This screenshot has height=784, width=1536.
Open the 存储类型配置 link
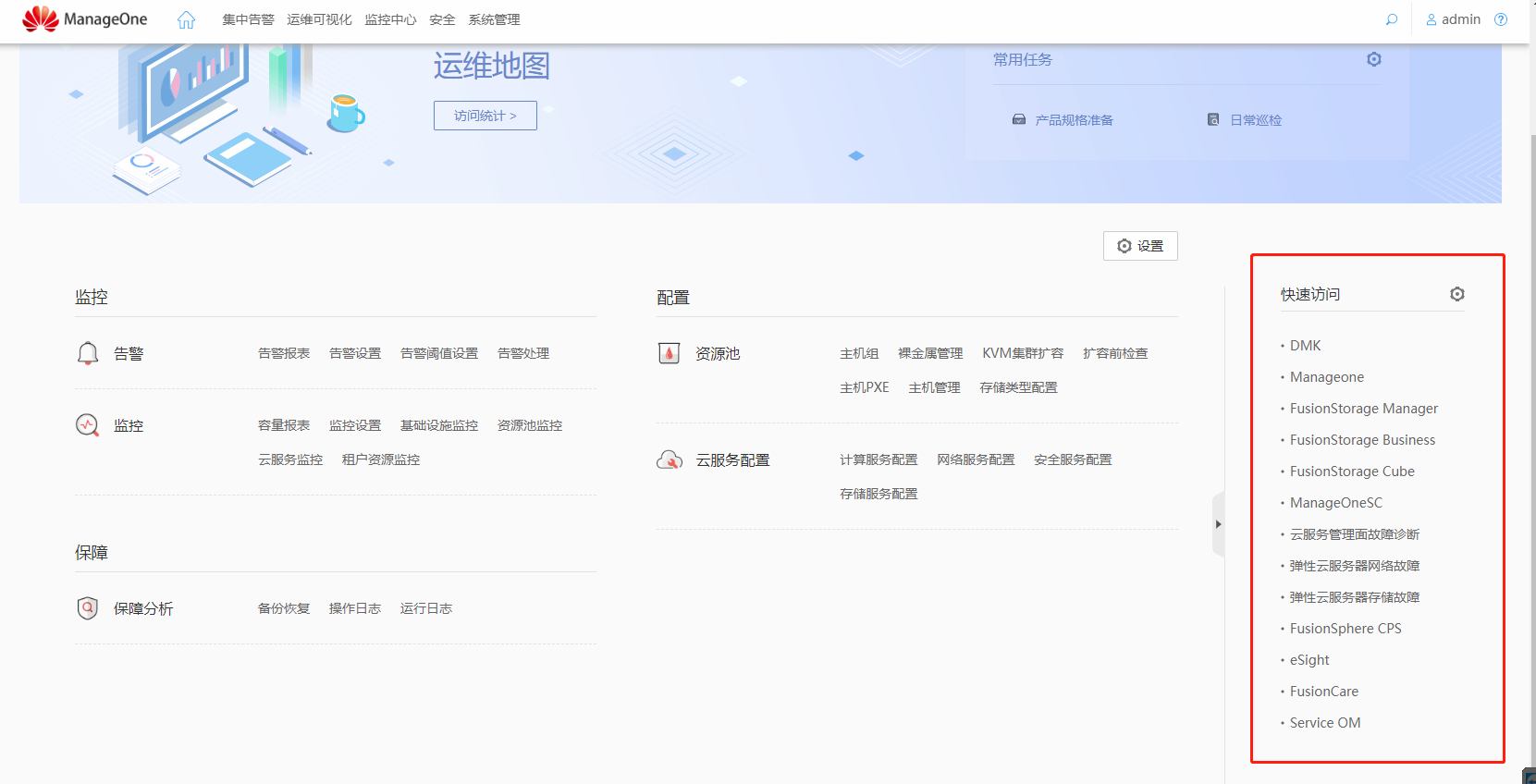pos(1018,387)
